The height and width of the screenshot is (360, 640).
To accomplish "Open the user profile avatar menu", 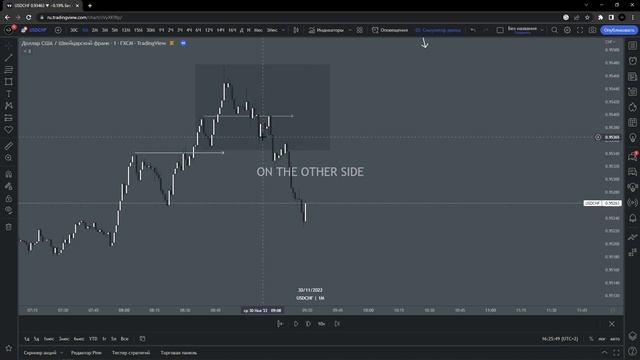I will (x=9, y=30).
